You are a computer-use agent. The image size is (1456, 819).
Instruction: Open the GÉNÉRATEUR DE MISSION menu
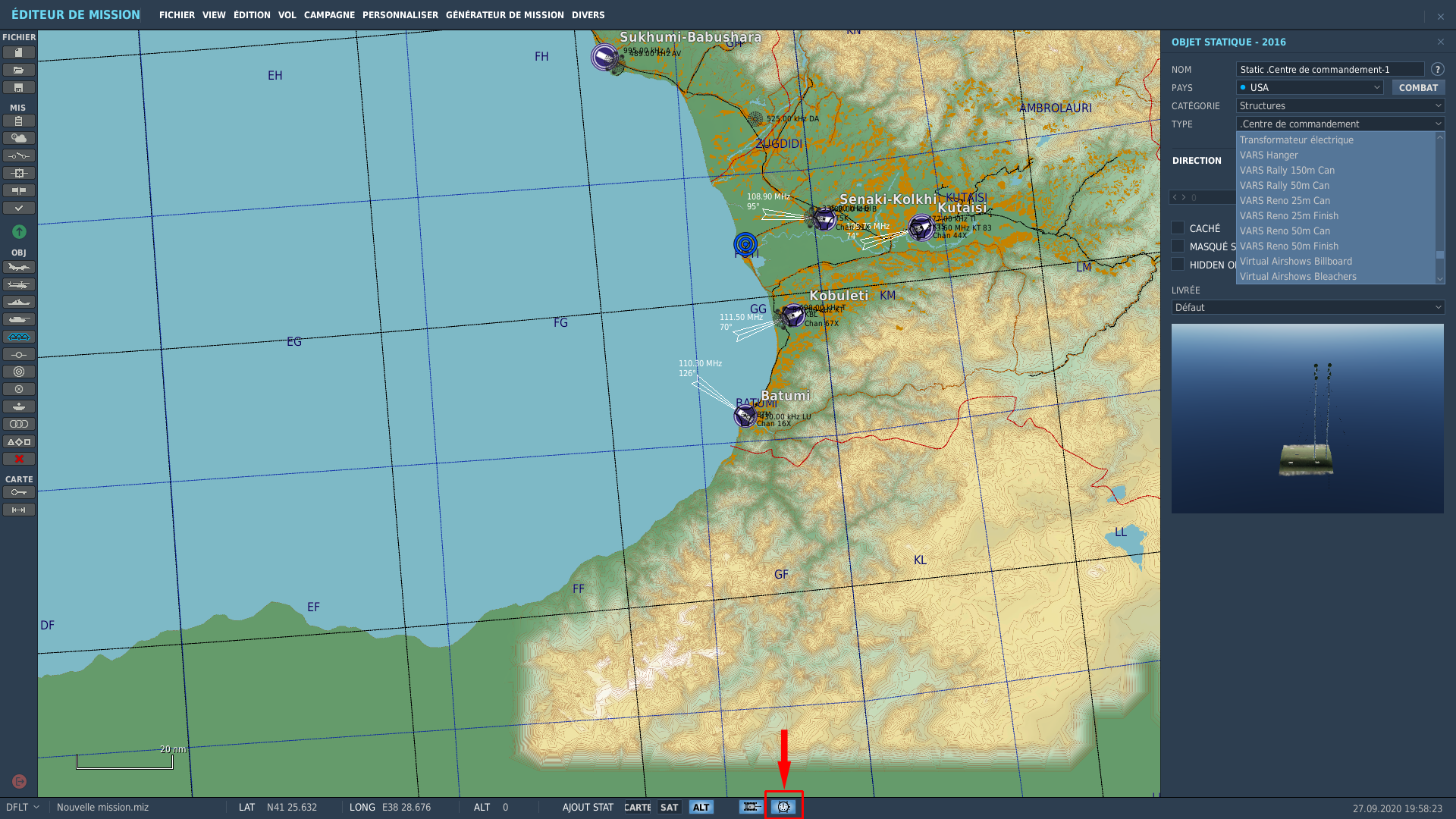pyautogui.click(x=504, y=15)
